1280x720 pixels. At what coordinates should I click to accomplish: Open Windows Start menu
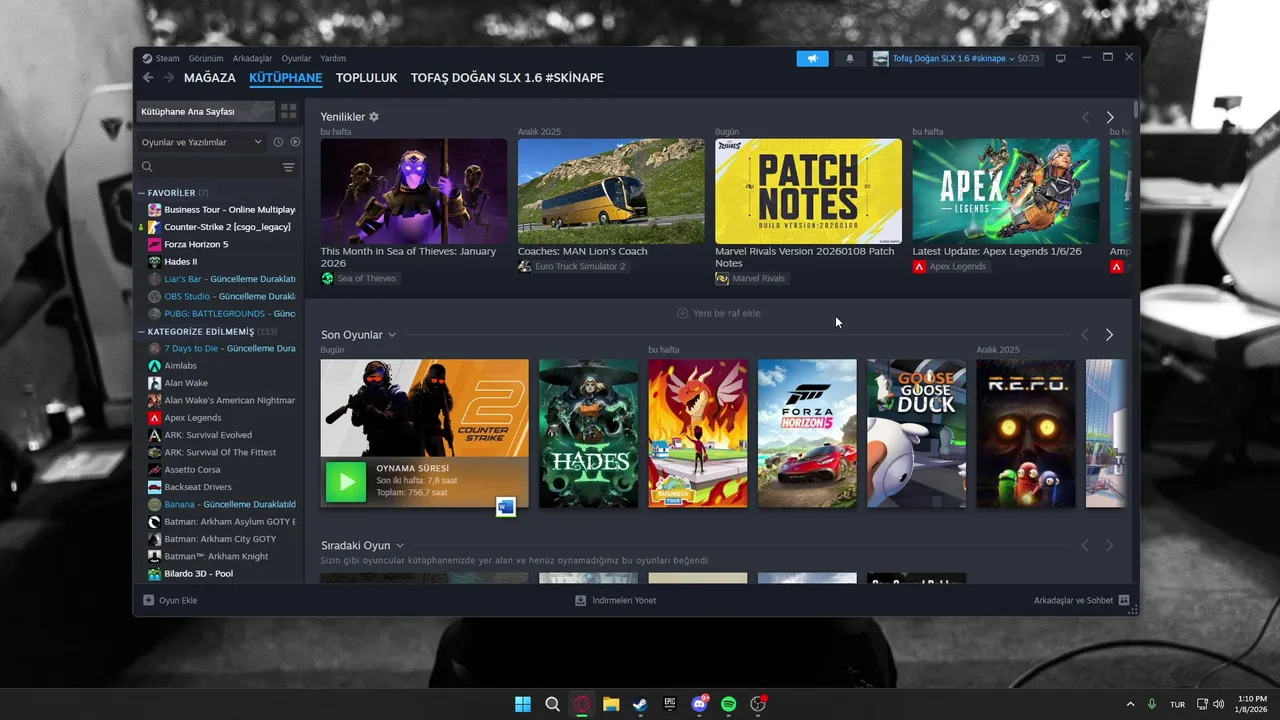(x=523, y=704)
